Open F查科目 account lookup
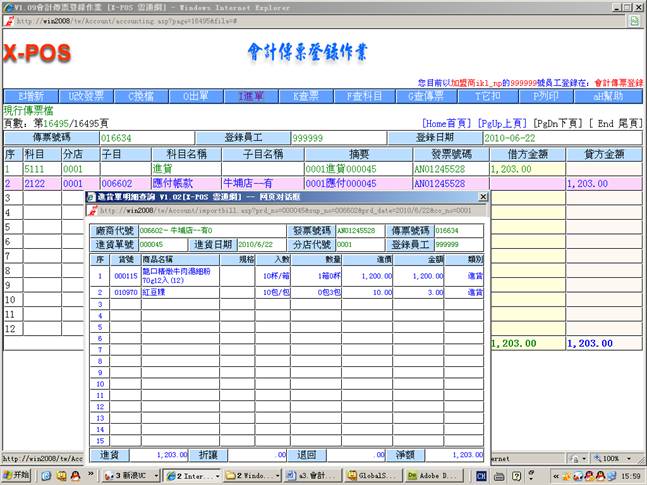The width and height of the screenshot is (647, 485). pyautogui.click(x=363, y=96)
